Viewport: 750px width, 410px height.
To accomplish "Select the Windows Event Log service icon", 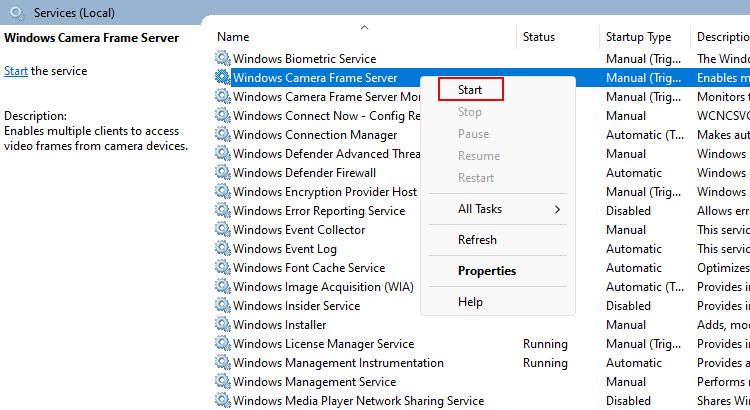I will (x=222, y=249).
